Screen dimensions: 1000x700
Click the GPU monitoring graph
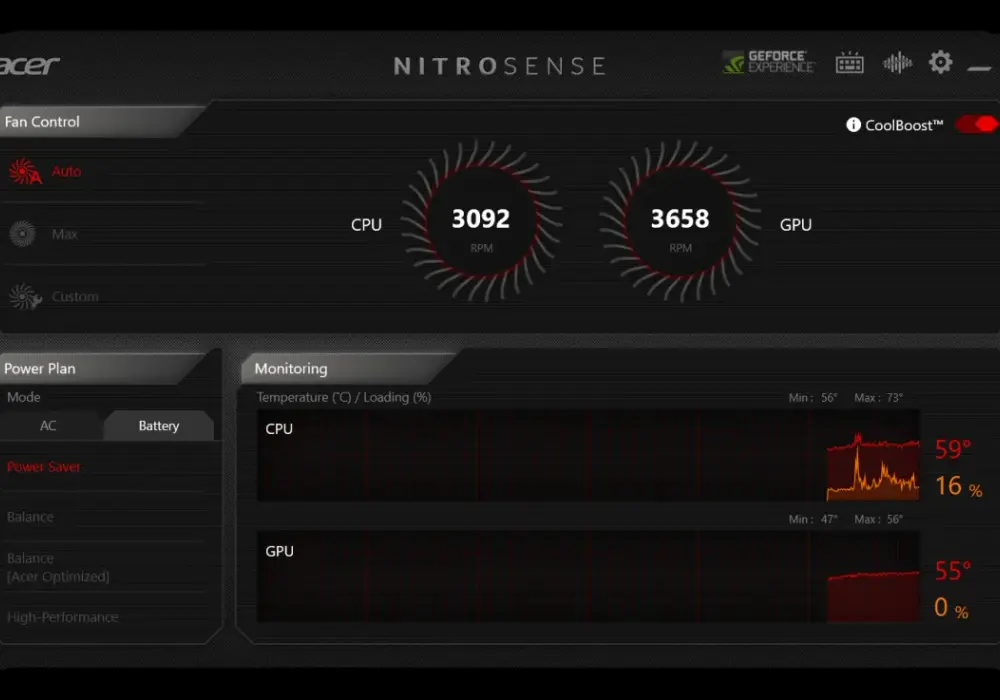[588, 576]
